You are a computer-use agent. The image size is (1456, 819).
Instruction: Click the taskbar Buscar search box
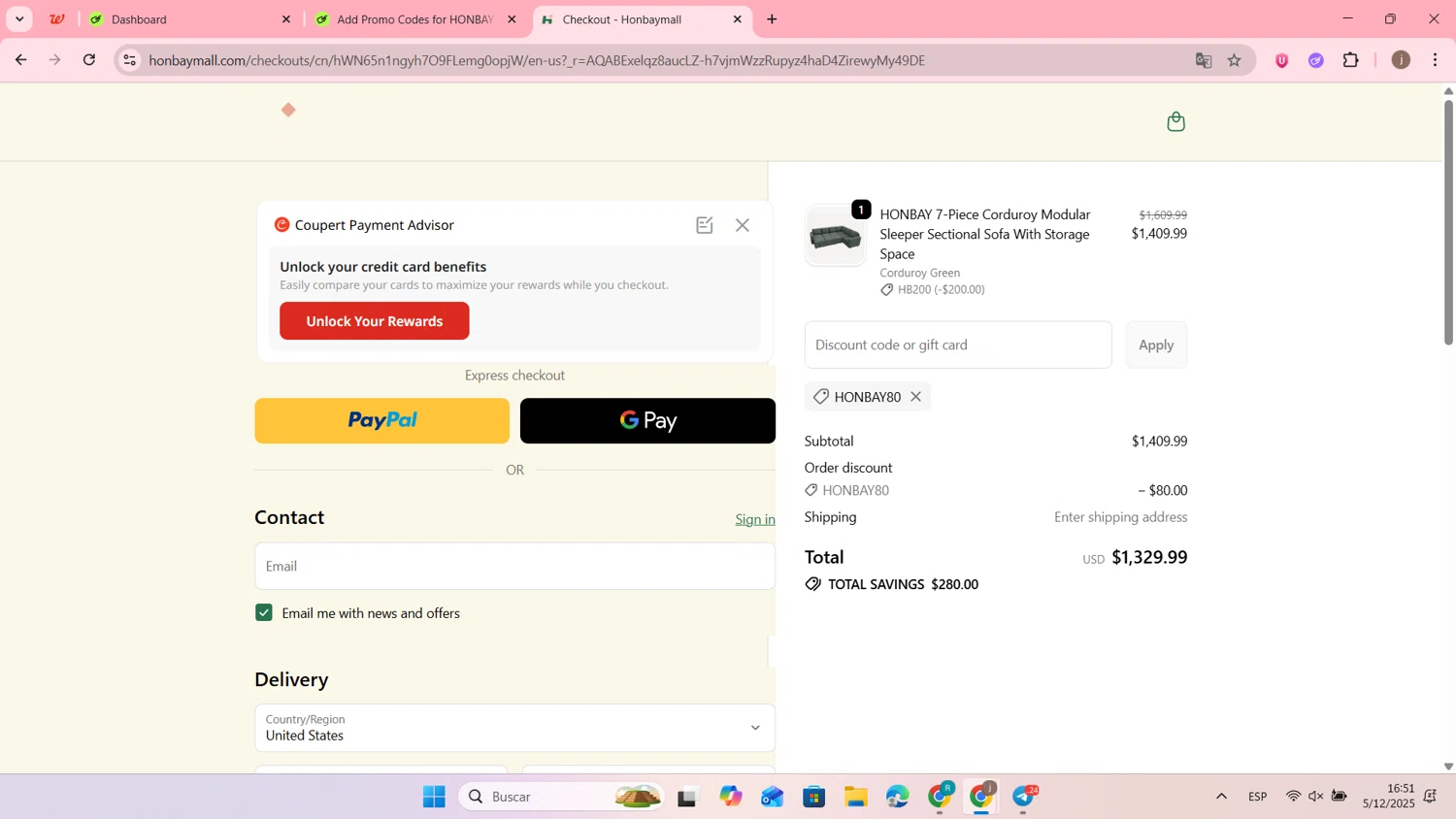click(x=561, y=797)
